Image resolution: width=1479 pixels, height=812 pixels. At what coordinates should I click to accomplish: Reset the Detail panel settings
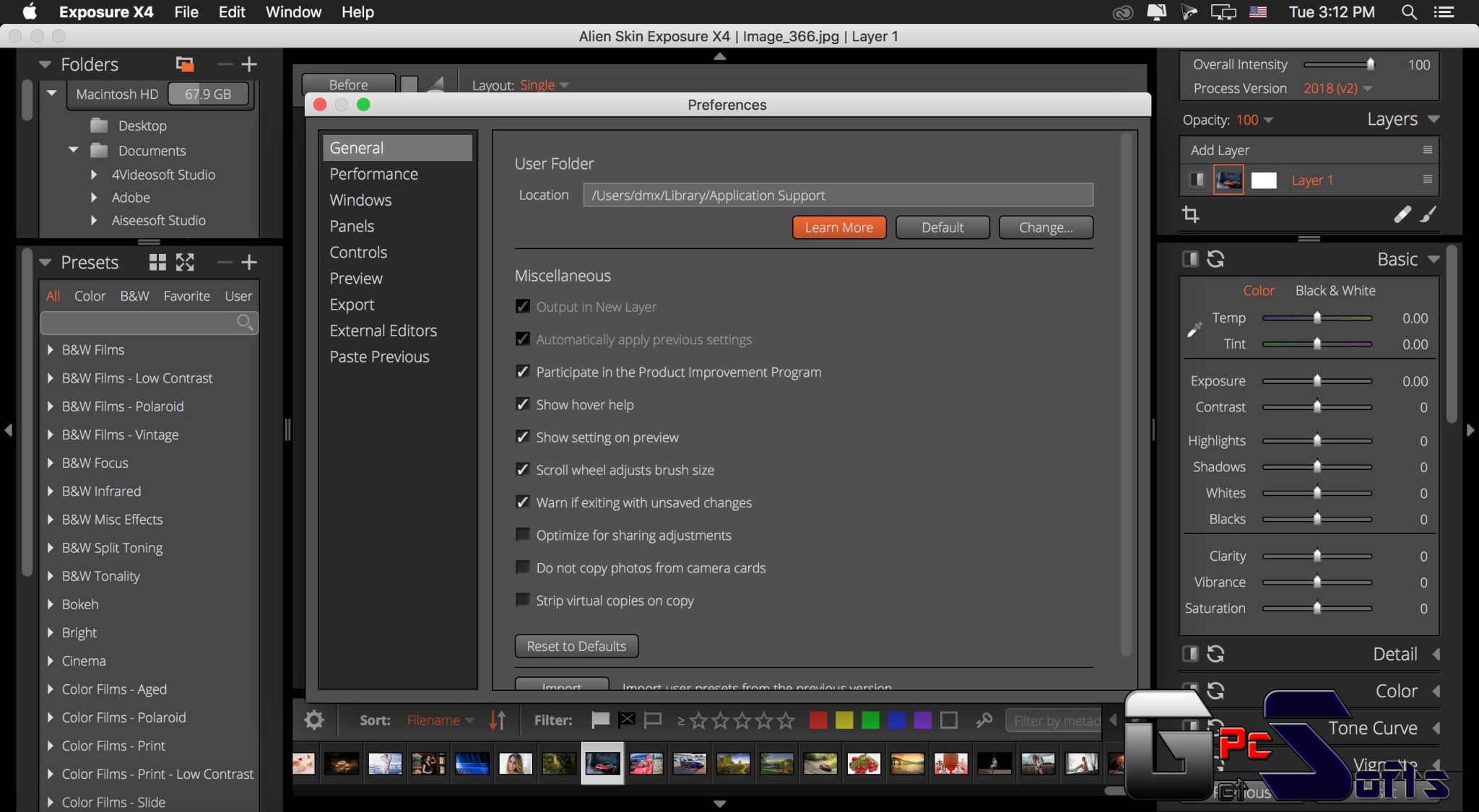coord(1216,654)
